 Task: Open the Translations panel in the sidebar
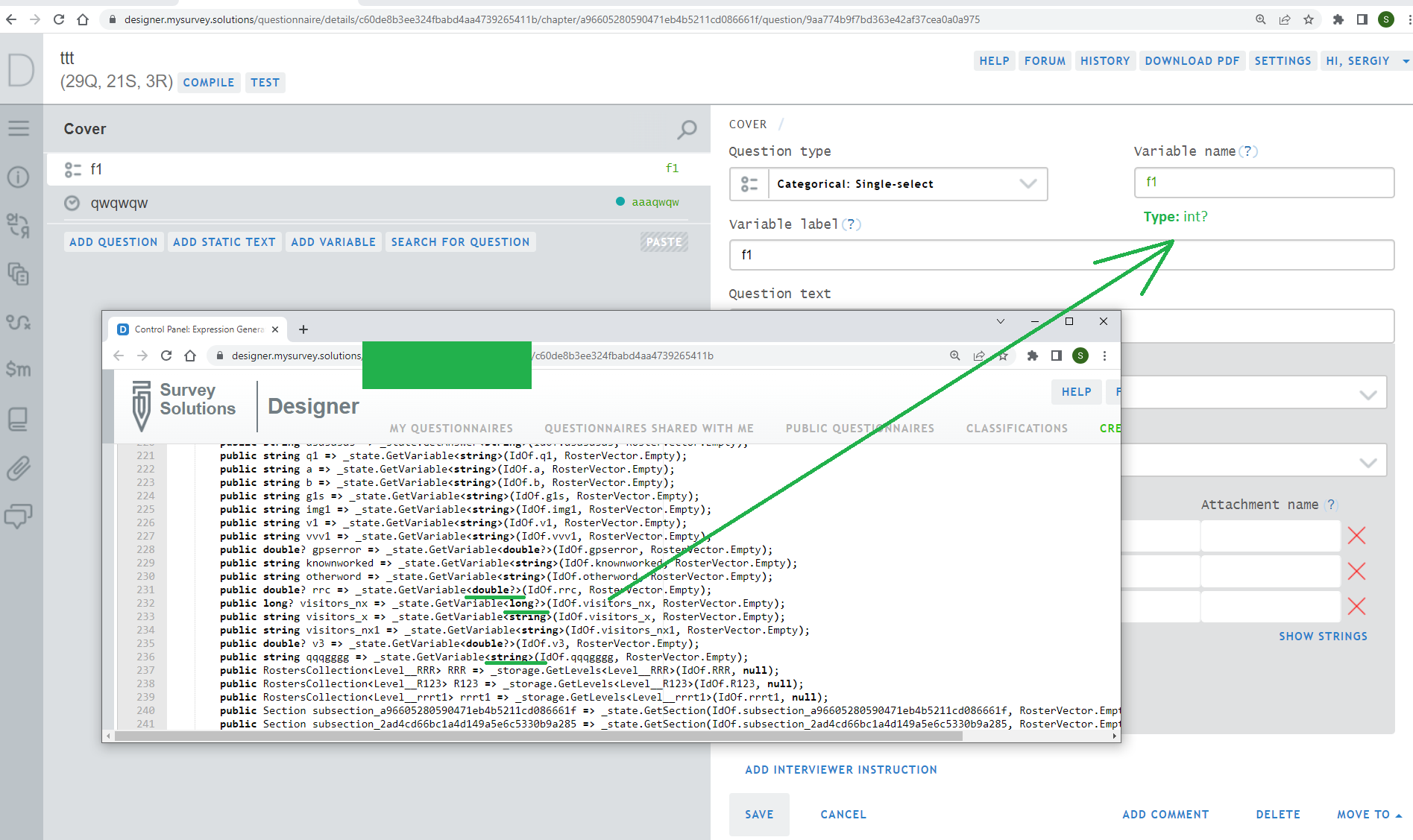19,225
